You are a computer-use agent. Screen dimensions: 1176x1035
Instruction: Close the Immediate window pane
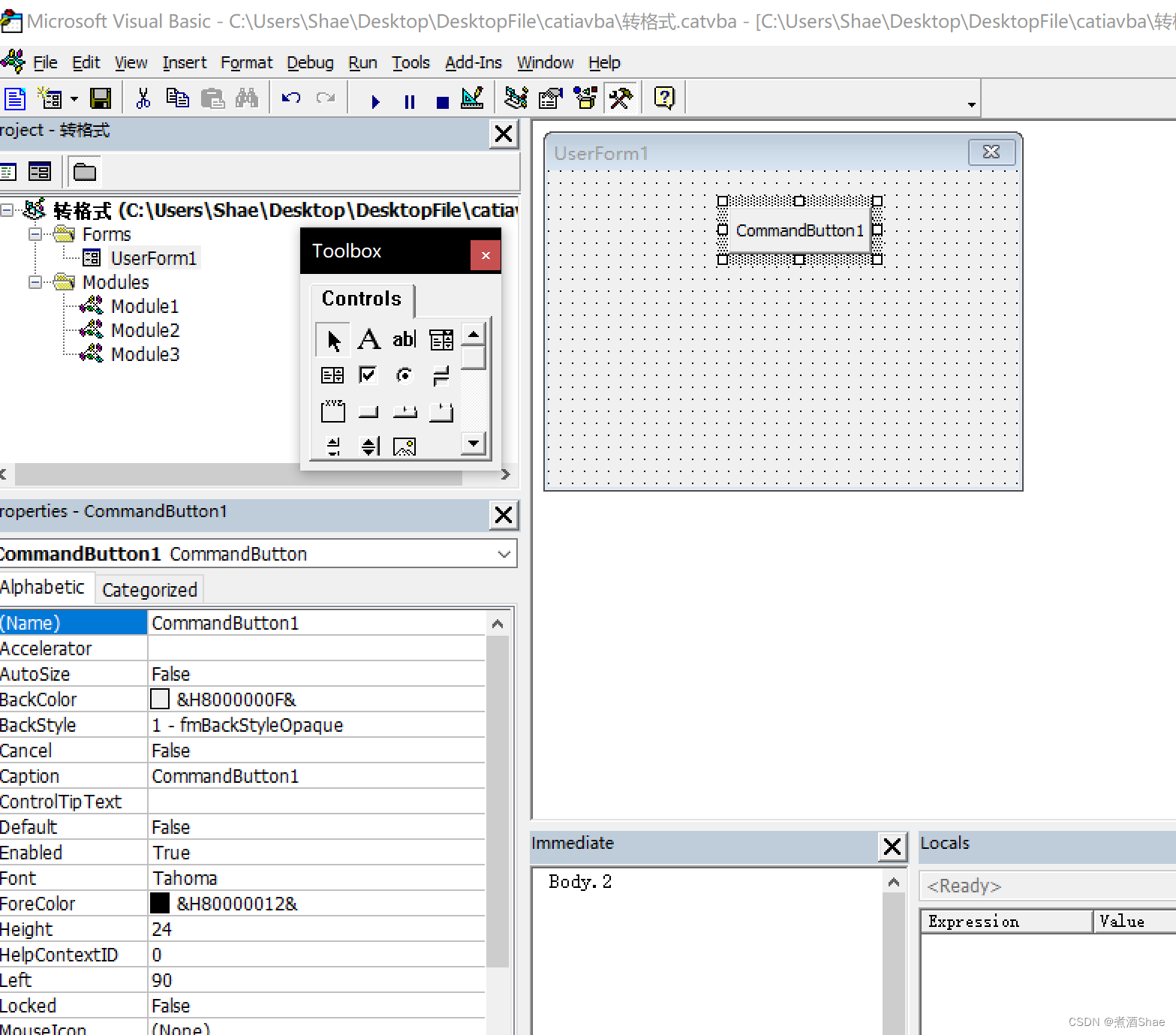coord(892,847)
